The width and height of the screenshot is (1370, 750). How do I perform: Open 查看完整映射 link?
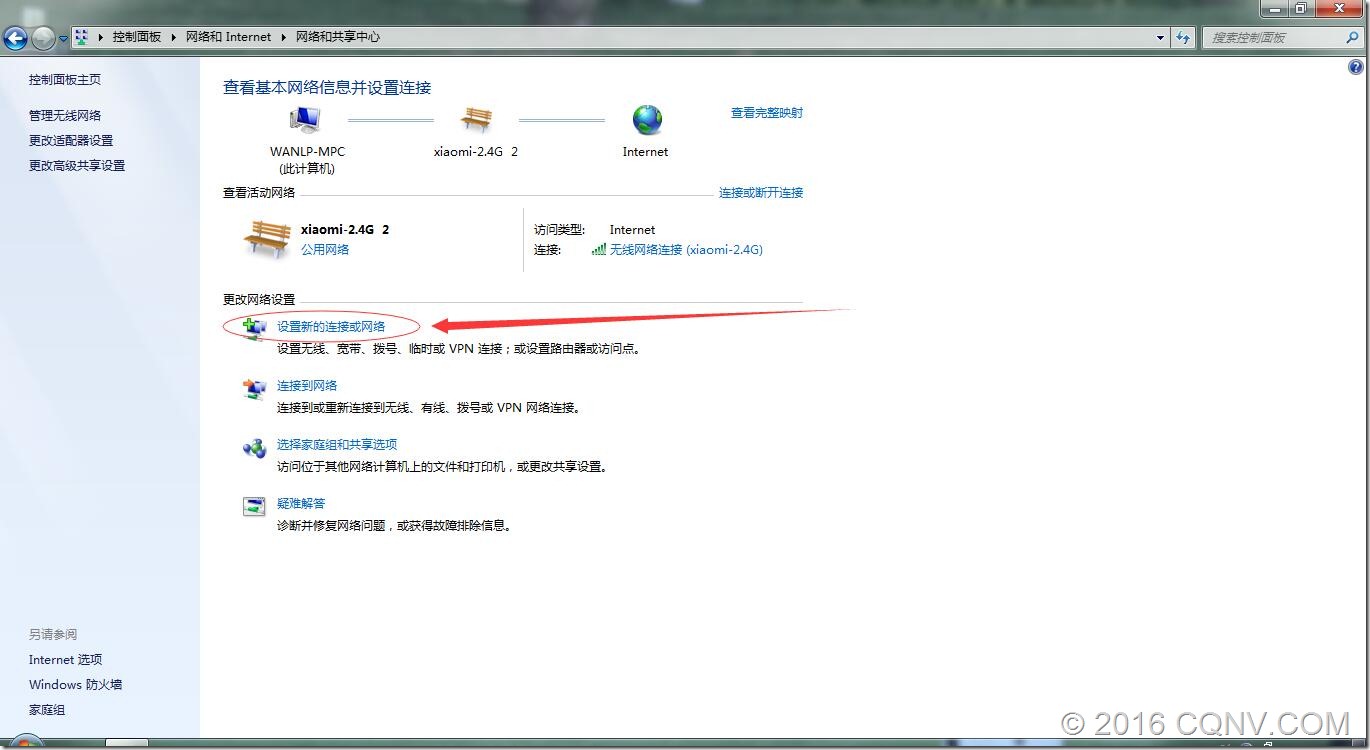767,113
